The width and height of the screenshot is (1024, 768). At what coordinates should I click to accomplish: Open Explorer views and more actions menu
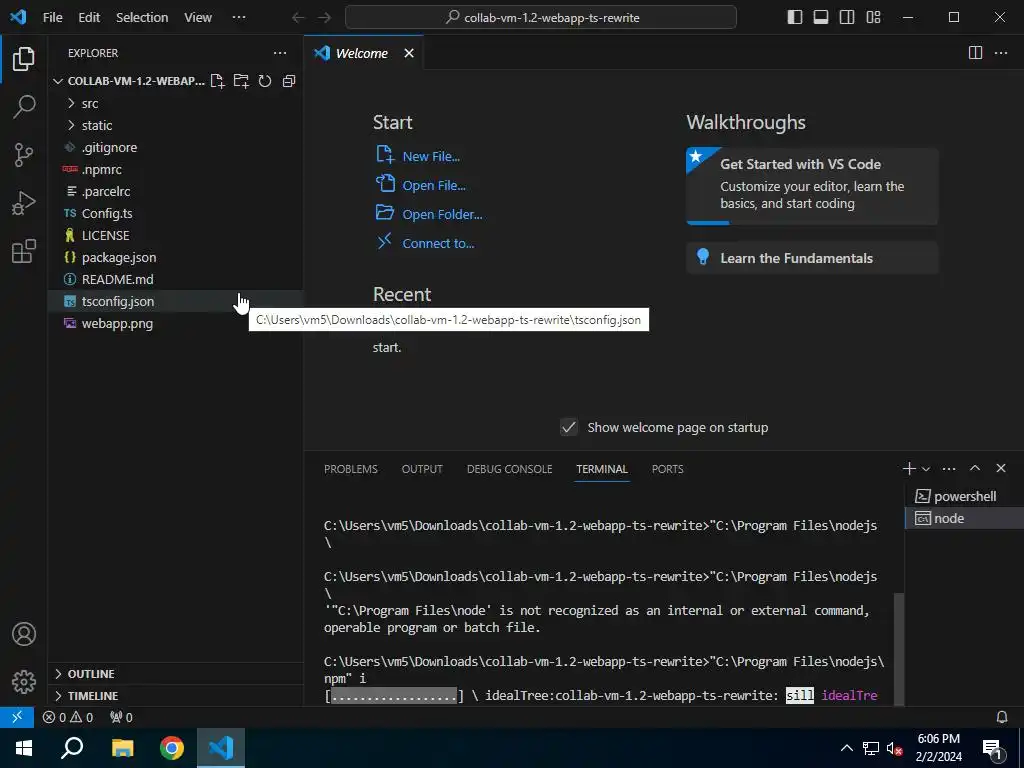tap(280, 53)
